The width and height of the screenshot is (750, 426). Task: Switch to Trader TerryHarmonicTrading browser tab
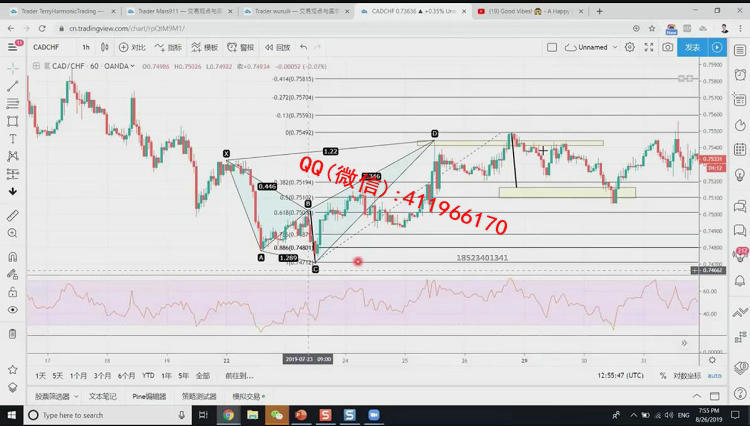point(61,11)
